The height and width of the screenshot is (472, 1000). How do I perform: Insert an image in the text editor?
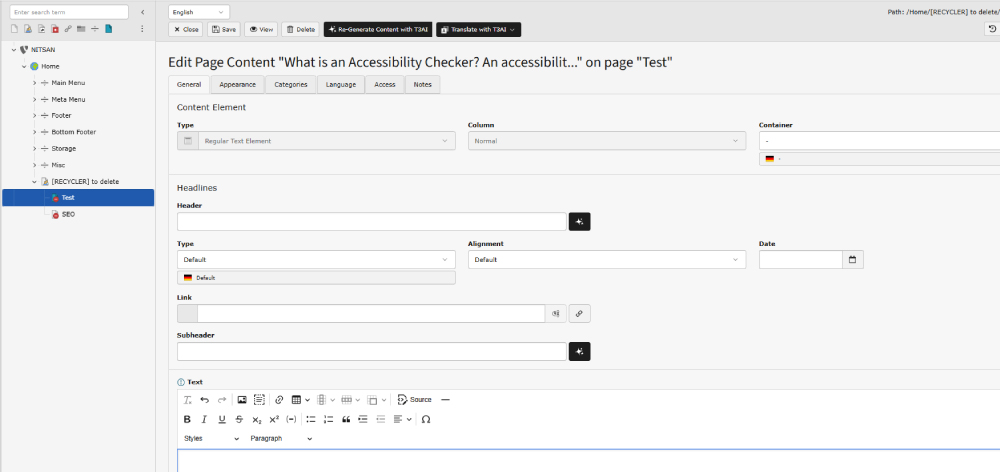click(242, 400)
